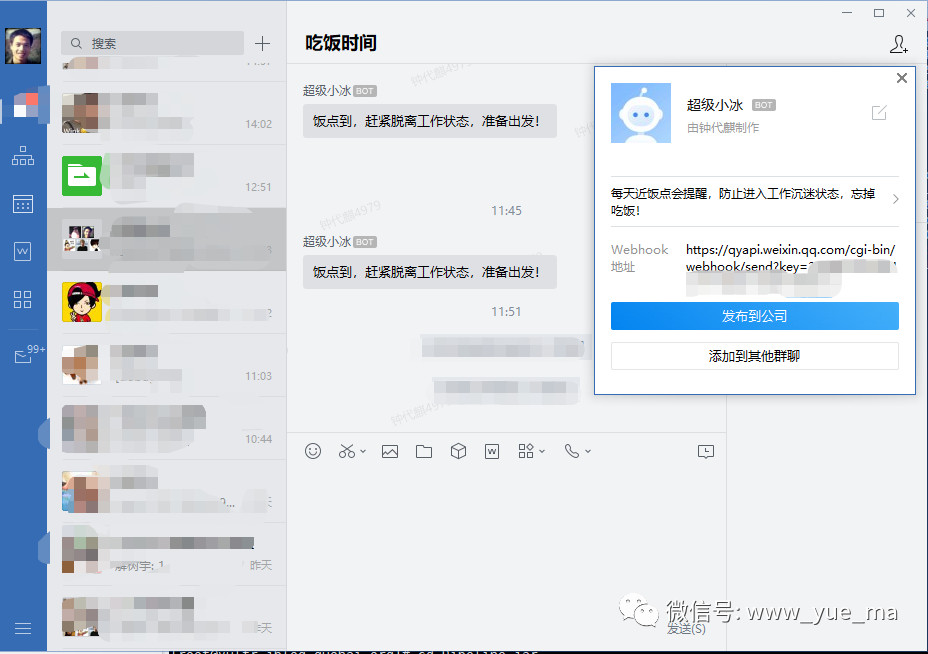Click the second 饭点到 message bubble below 11:45
Image resolution: width=928 pixels, height=654 pixels.
pos(430,272)
